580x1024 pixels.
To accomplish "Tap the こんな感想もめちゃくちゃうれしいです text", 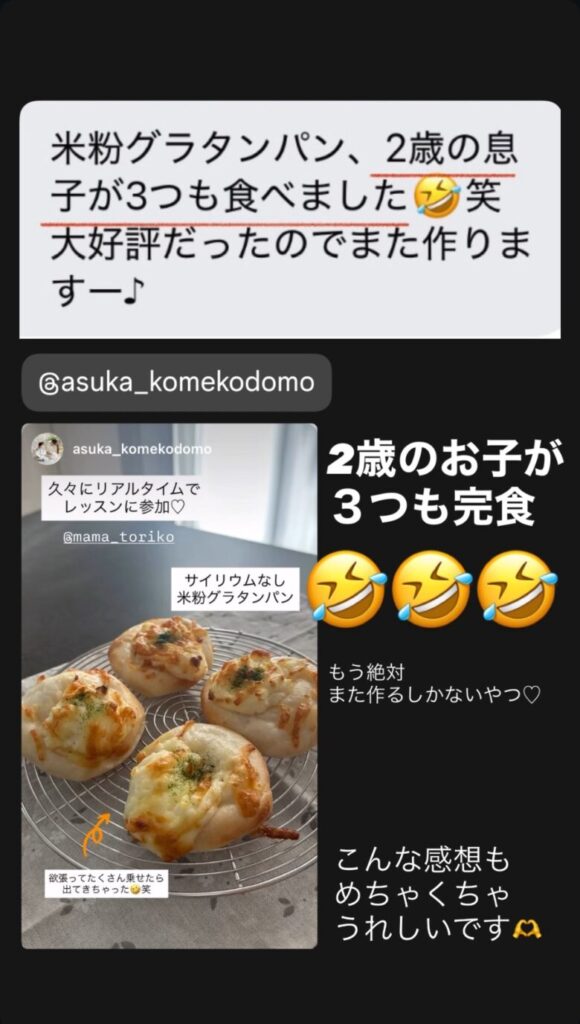I will 438,895.
